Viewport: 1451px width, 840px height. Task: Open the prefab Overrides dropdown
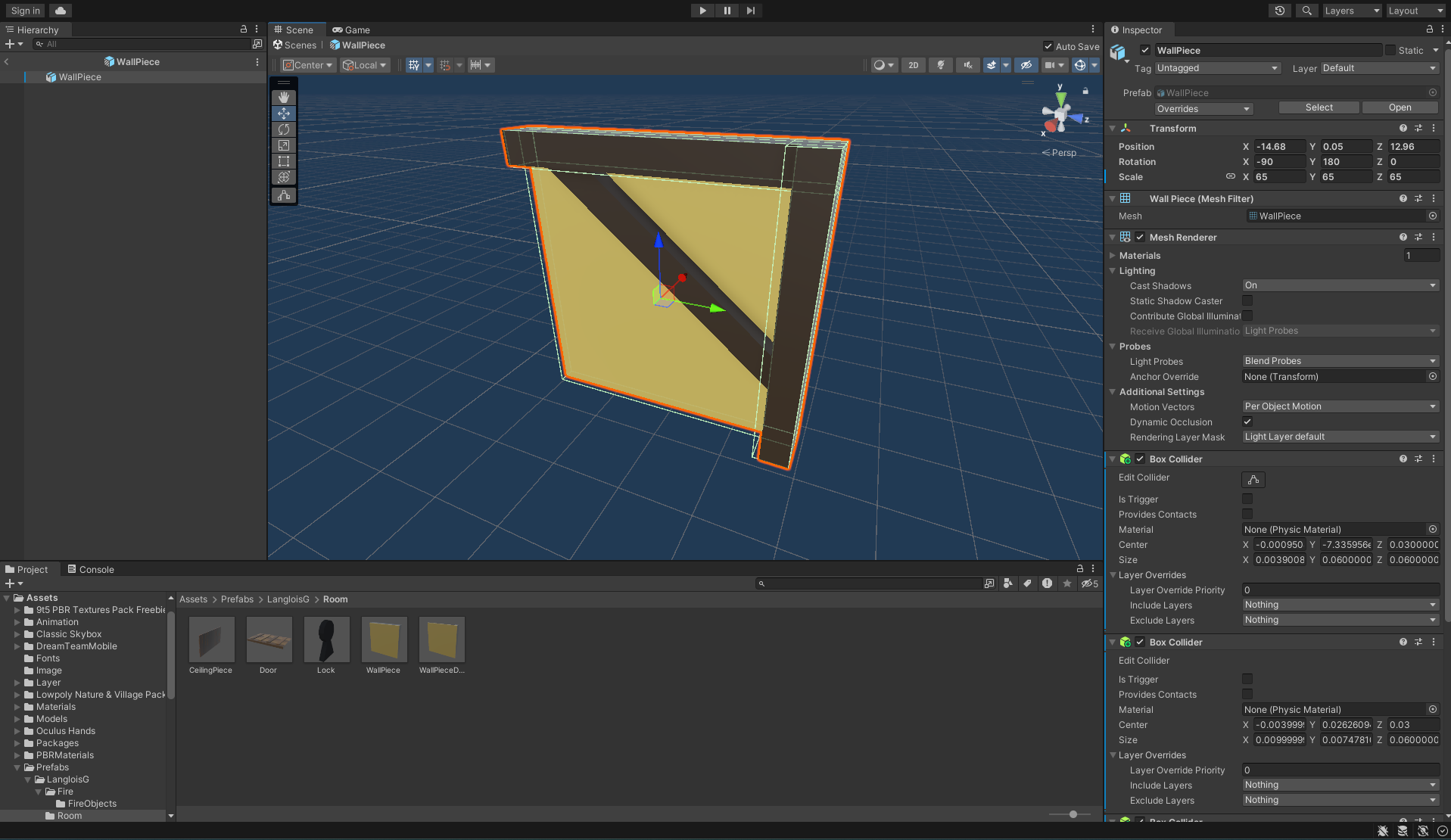[1203, 108]
